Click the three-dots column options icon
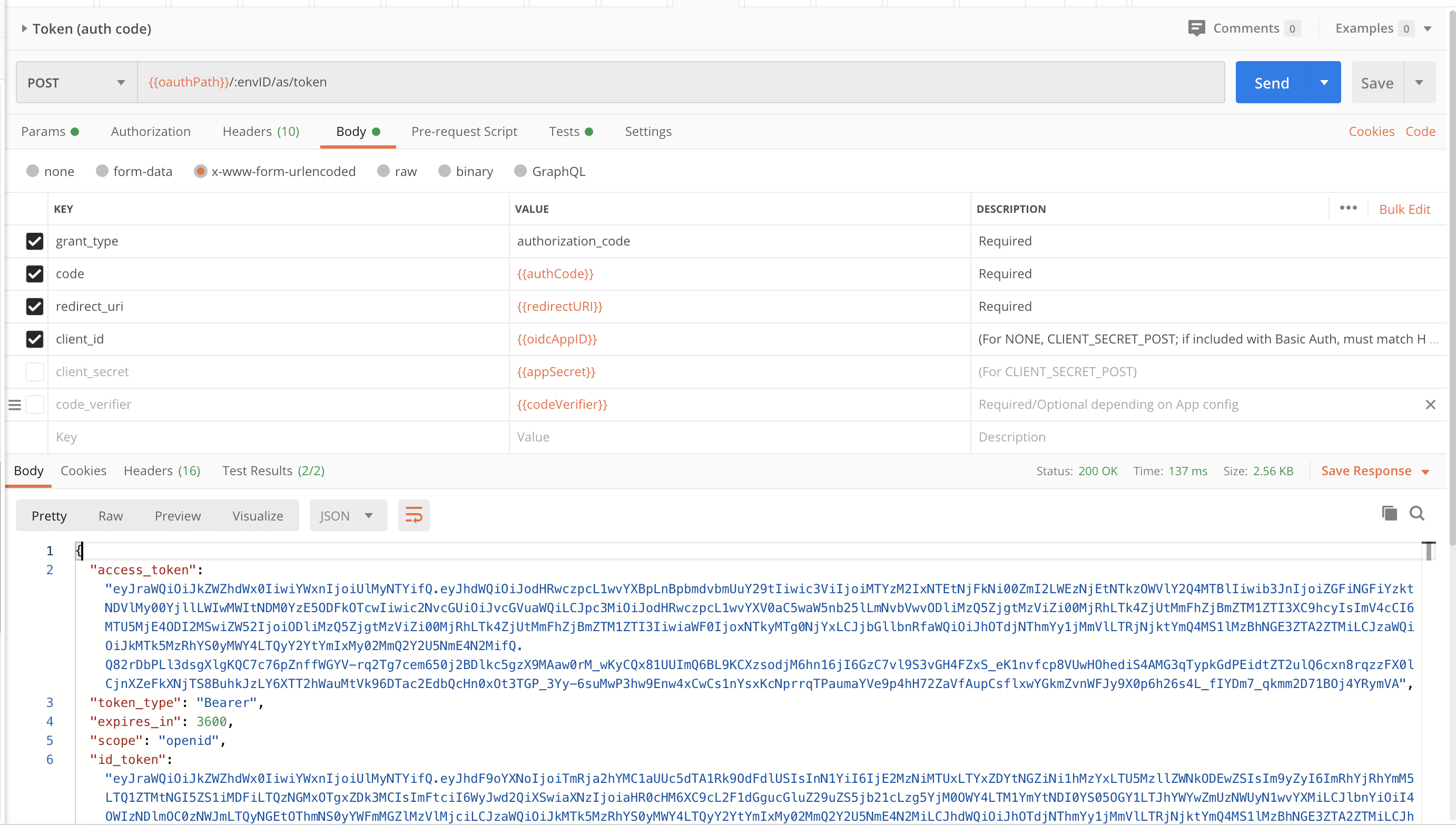 [1349, 208]
